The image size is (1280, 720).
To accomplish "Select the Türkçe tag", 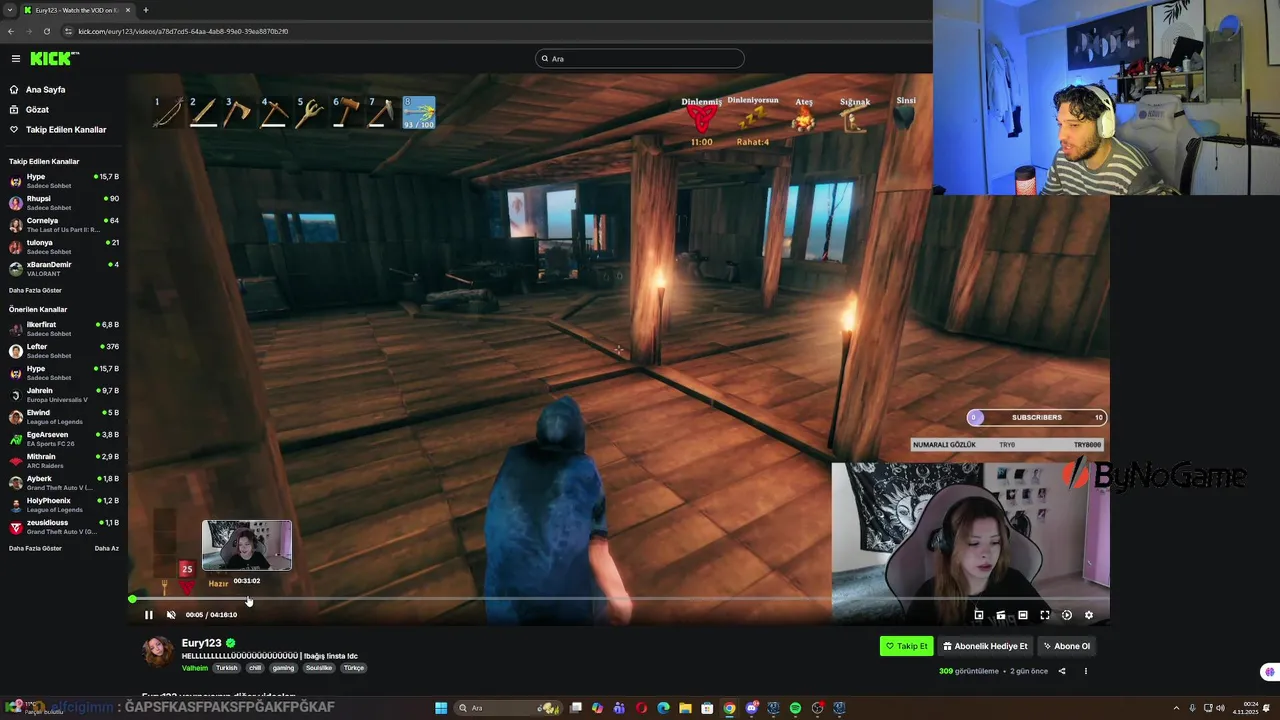I will coord(354,668).
